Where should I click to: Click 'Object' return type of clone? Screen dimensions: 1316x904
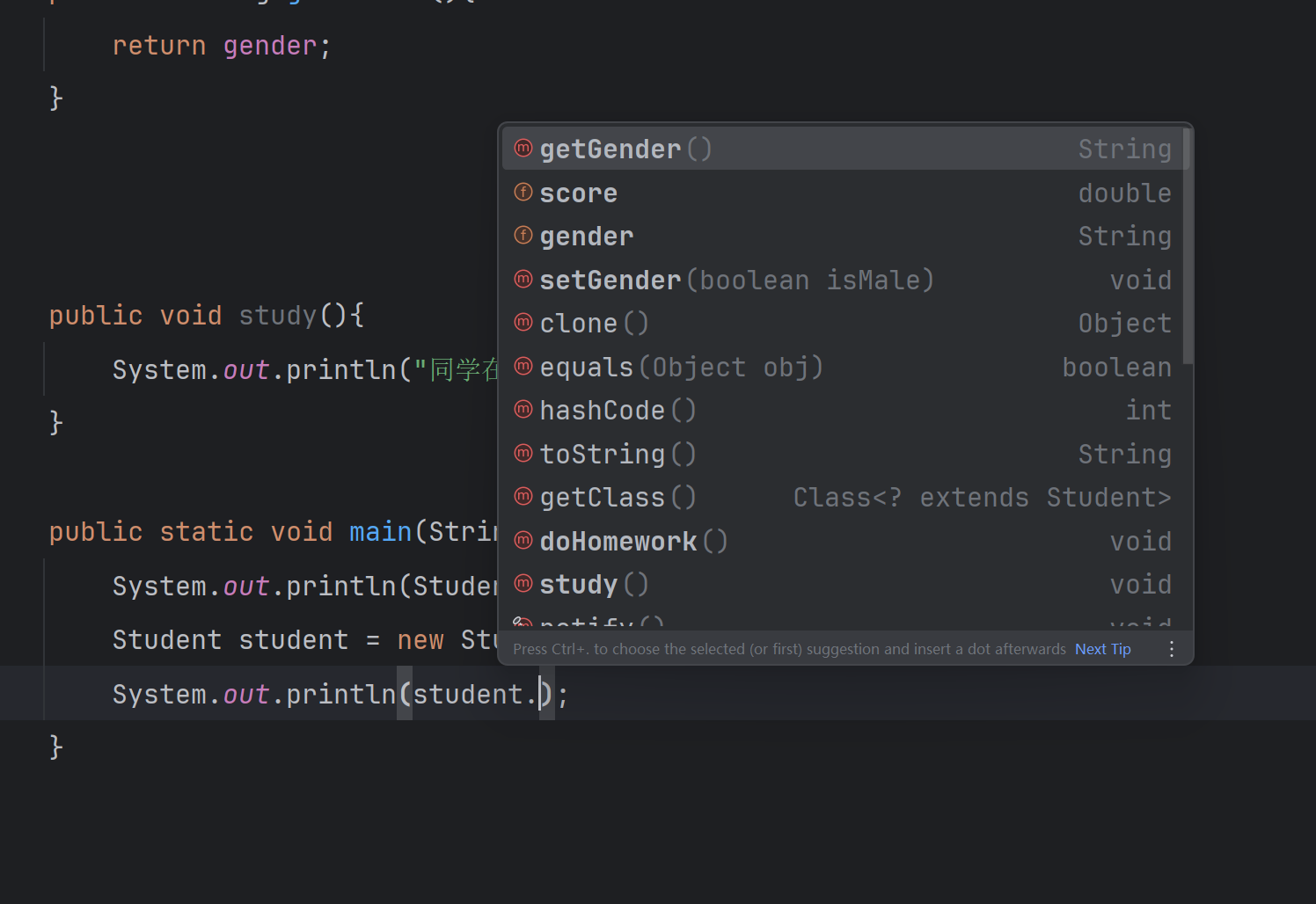coord(1124,323)
